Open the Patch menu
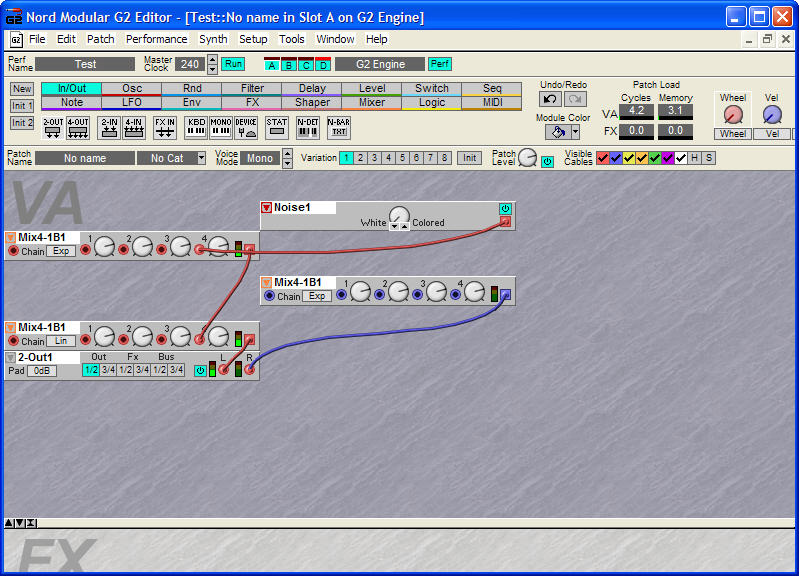 point(100,39)
